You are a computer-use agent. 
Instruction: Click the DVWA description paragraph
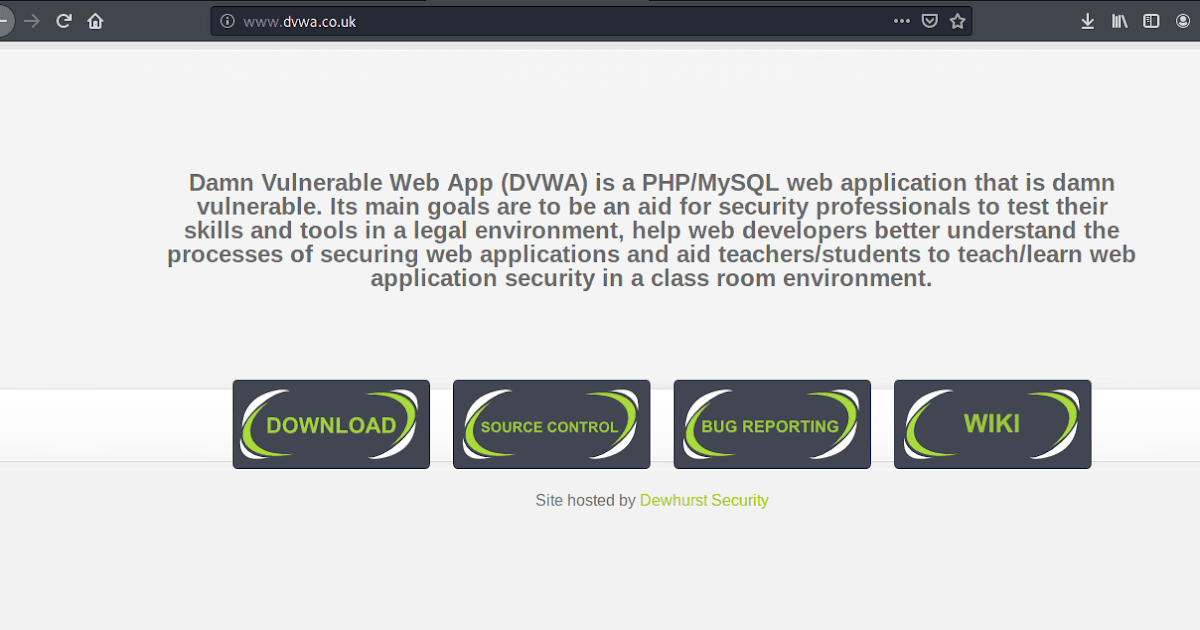pyautogui.click(x=651, y=230)
